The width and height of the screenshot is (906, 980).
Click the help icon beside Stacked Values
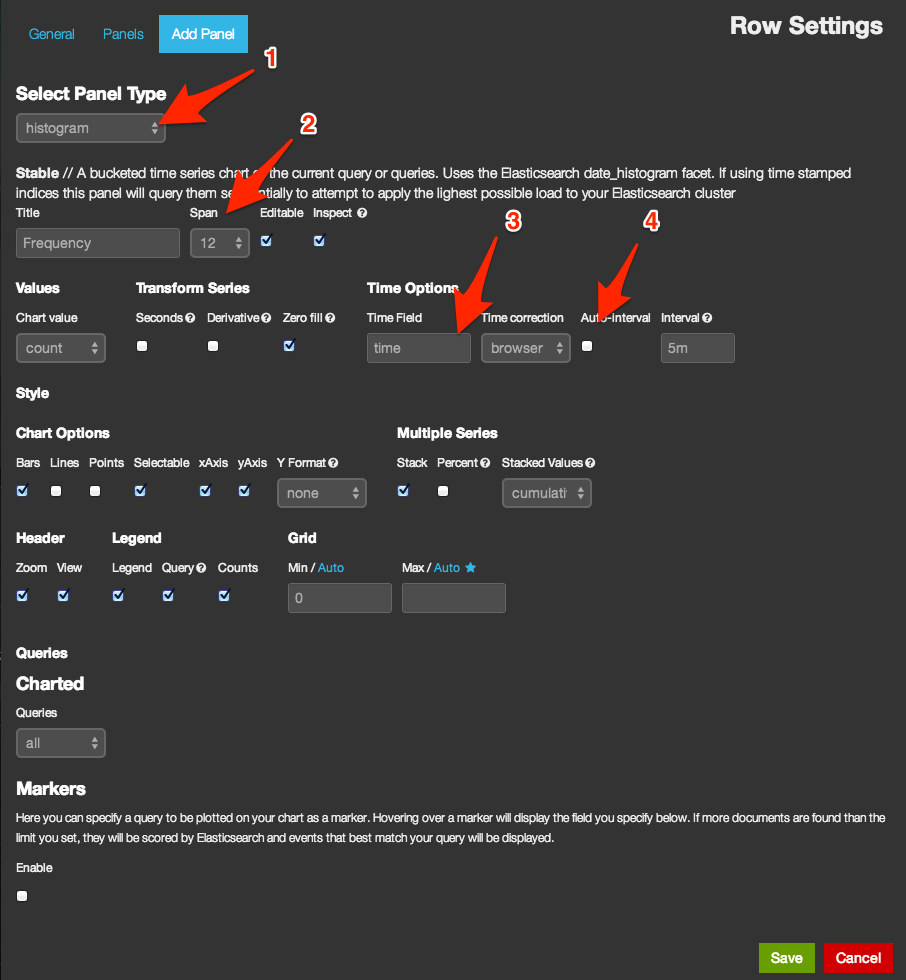(590, 463)
